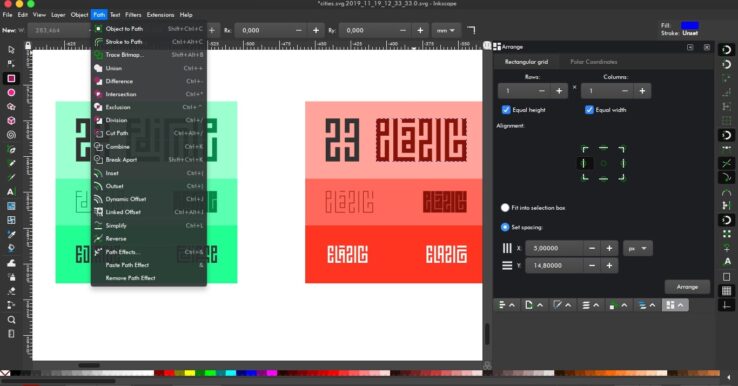Viewport: 738px width, 386px height.
Task: Select the Node edit tool
Action: tap(11, 64)
